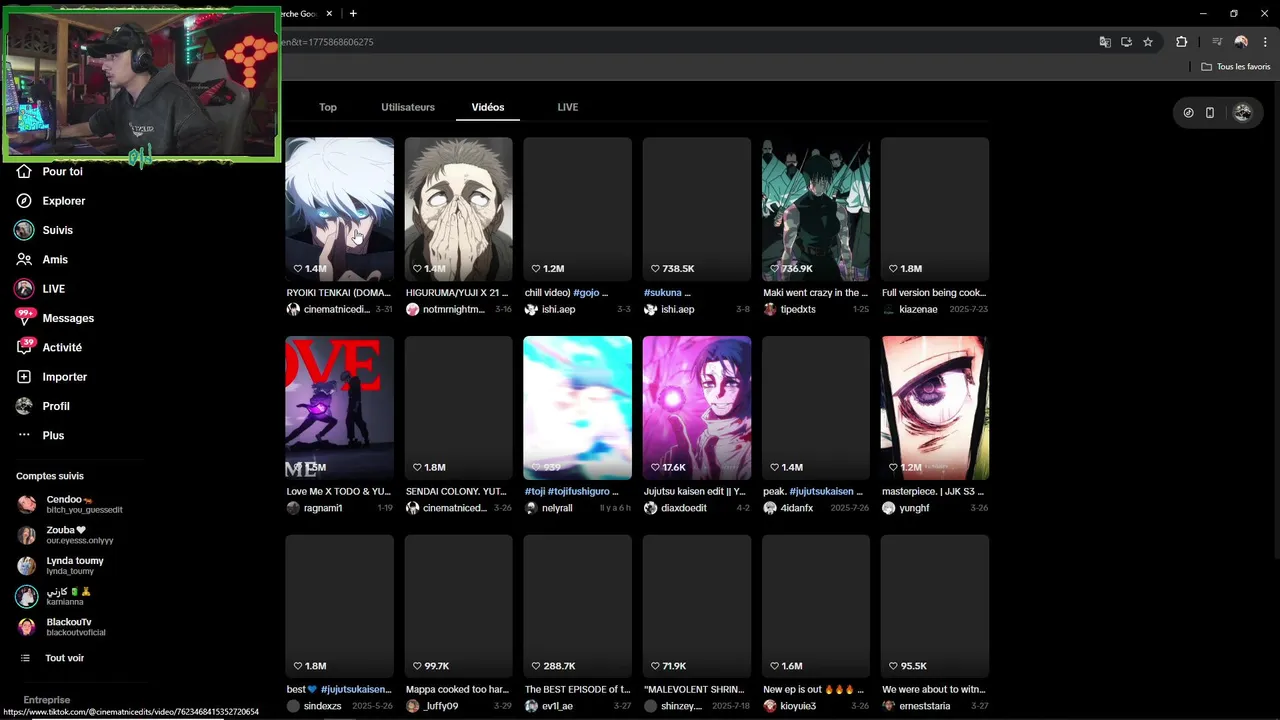Click Chrome translate page icon
Viewport: 1280px width, 720px height.
click(1105, 42)
